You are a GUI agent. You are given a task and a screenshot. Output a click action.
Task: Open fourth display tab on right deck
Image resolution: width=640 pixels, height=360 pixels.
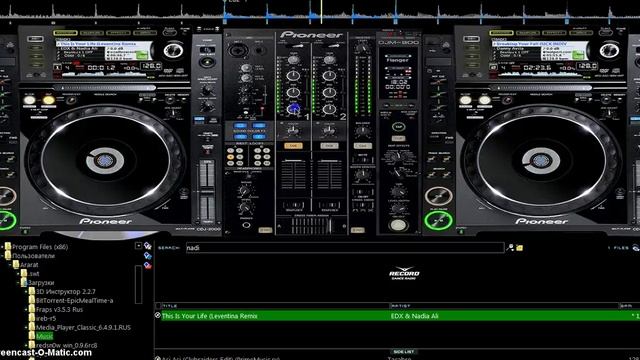(581, 33)
